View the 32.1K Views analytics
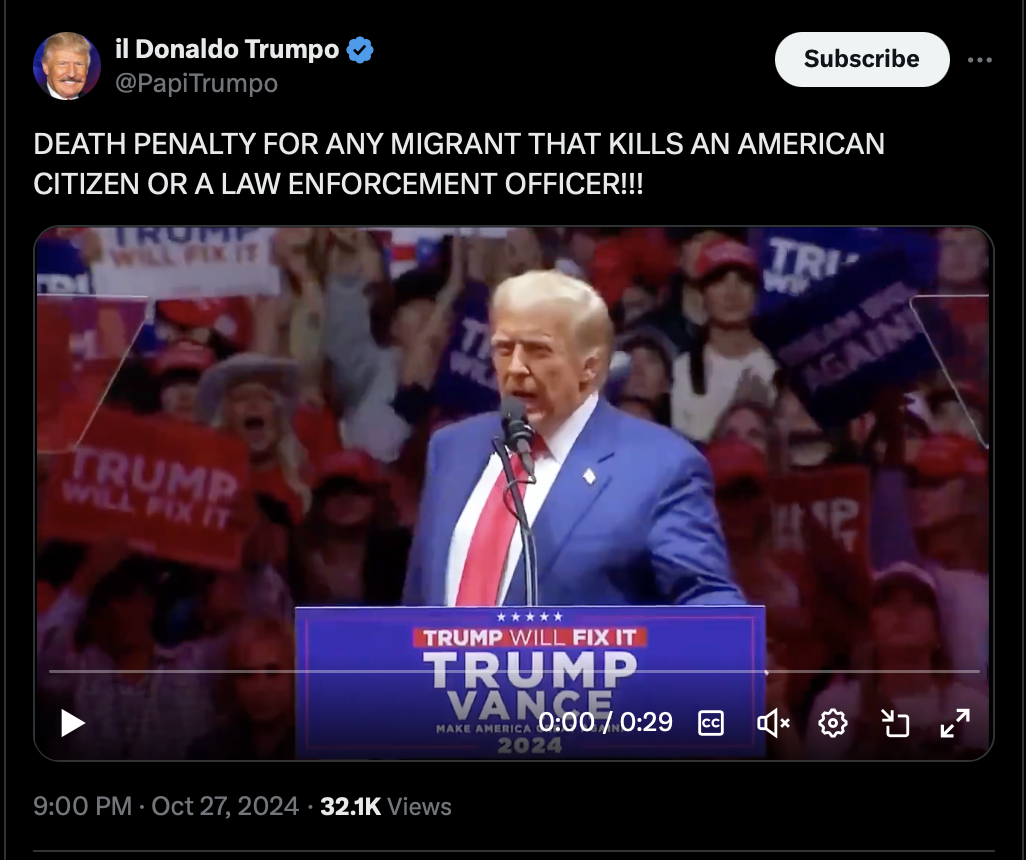 point(385,806)
